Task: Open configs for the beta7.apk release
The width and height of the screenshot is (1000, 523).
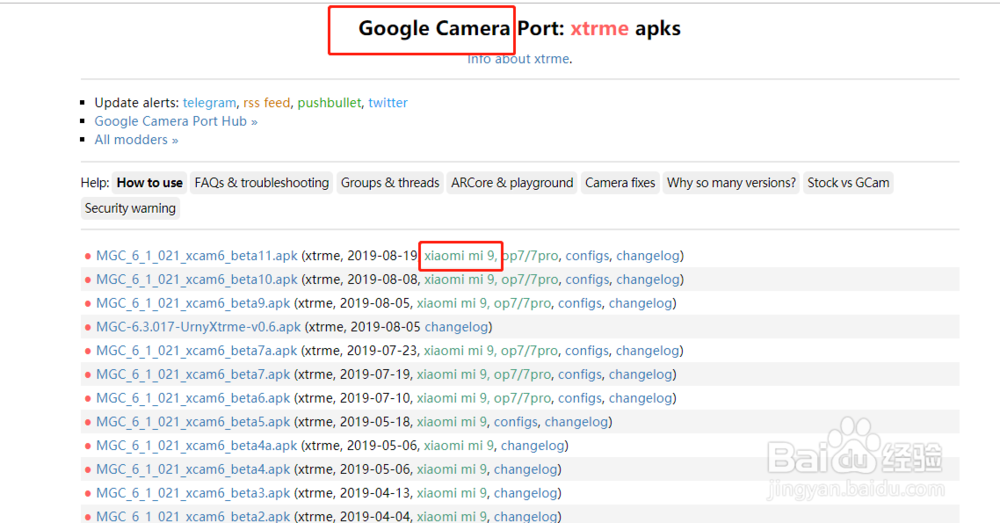Action: coord(580,374)
